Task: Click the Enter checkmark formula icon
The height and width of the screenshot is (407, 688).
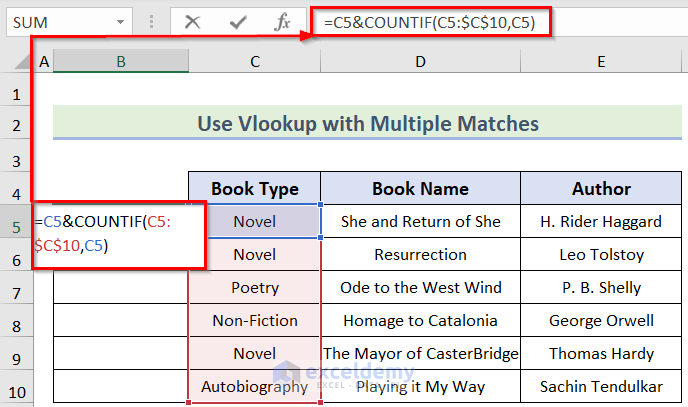Action: tap(237, 21)
